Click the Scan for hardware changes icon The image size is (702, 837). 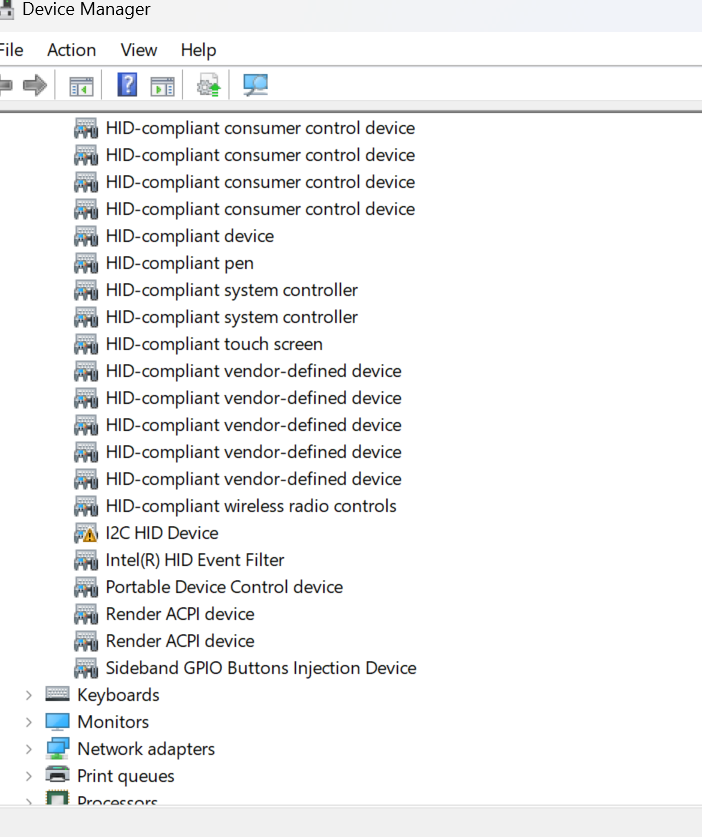255,85
